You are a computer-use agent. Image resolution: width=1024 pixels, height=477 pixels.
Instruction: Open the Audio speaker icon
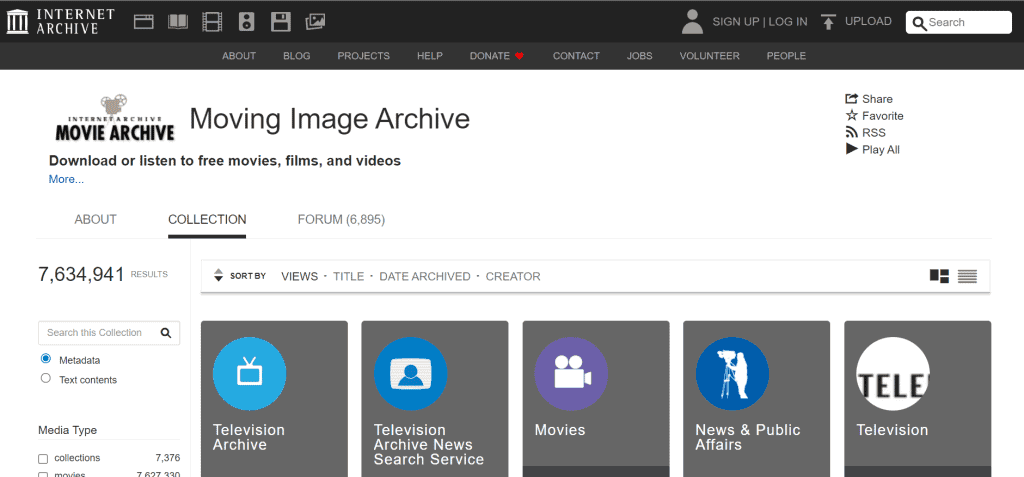click(x=246, y=22)
